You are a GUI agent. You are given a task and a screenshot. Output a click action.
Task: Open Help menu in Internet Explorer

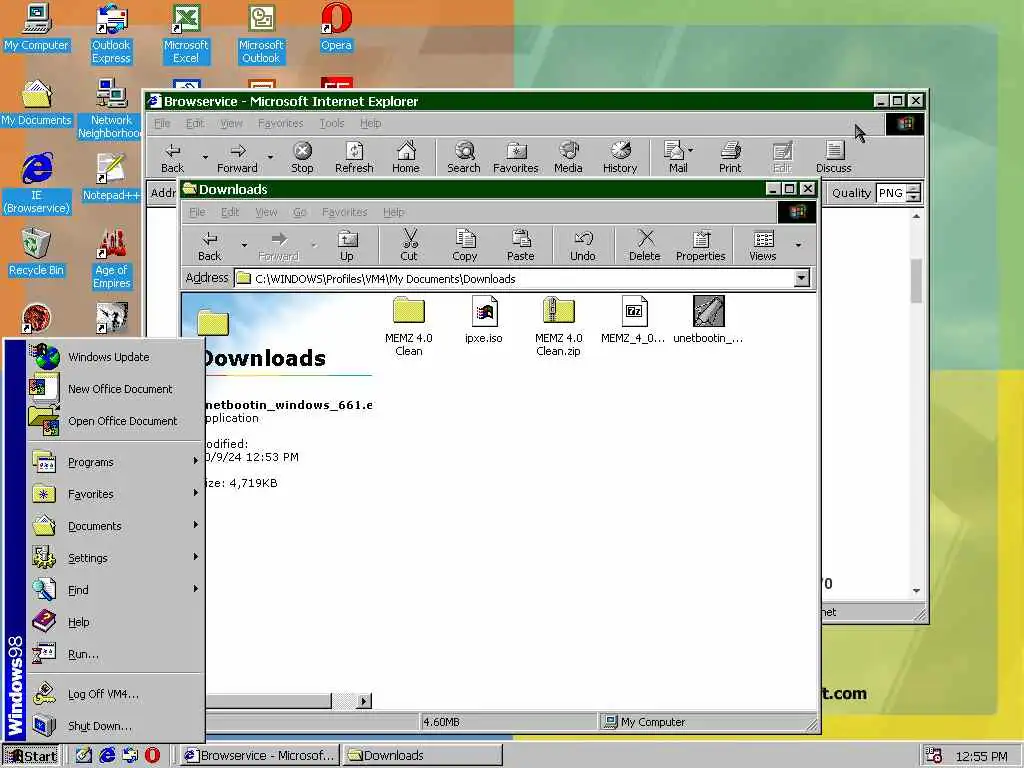tap(370, 123)
